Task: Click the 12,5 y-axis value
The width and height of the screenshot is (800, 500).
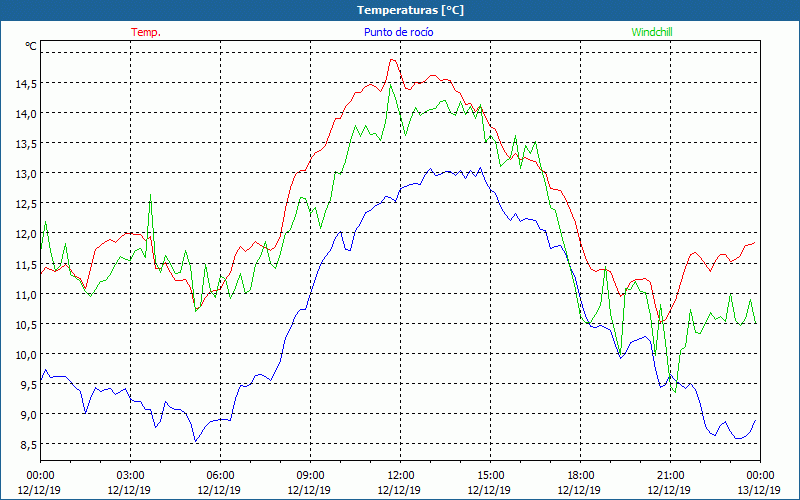Action: (26, 205)
